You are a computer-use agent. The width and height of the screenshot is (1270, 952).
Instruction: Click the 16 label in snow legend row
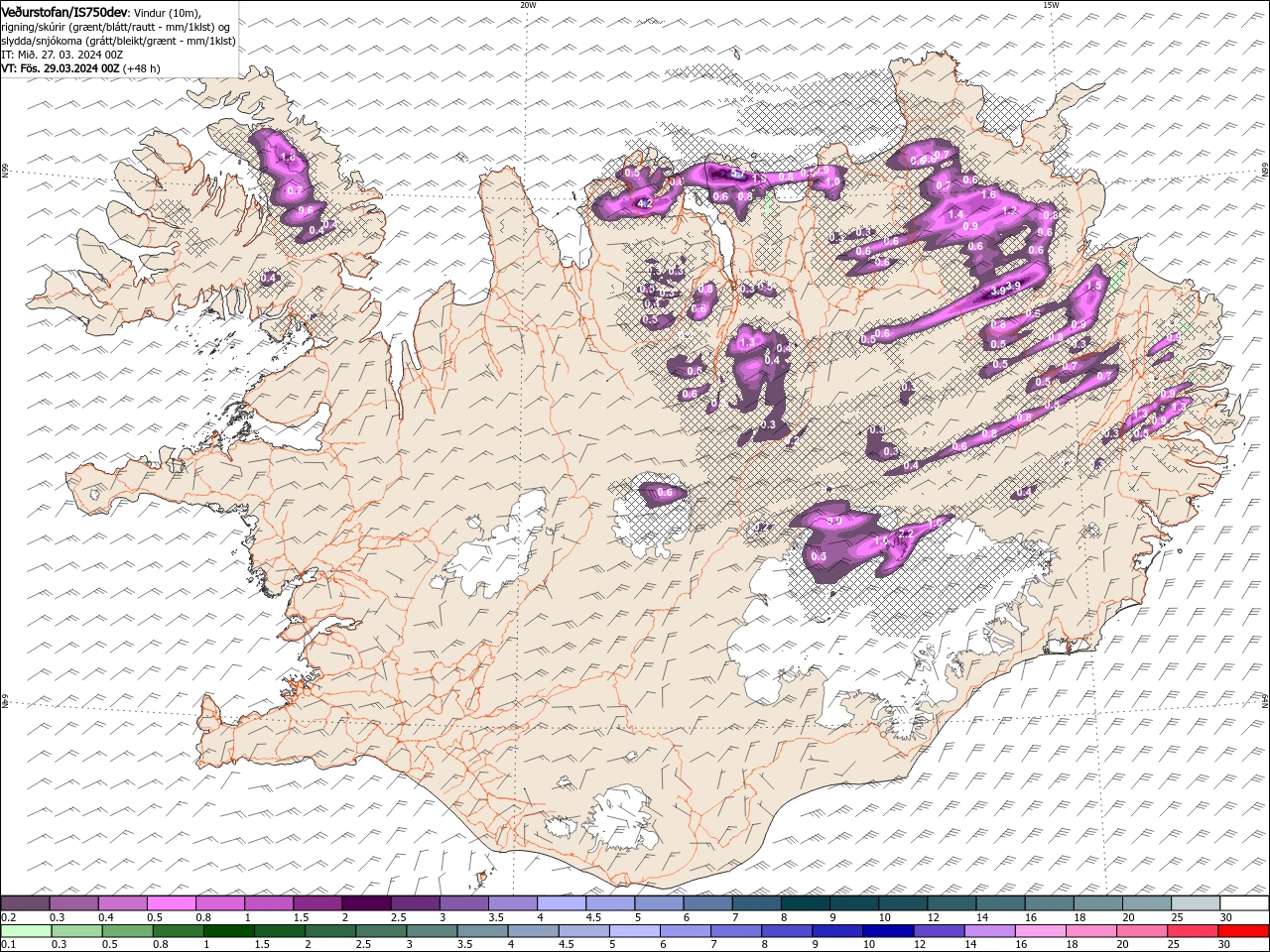pos(1031,917)
